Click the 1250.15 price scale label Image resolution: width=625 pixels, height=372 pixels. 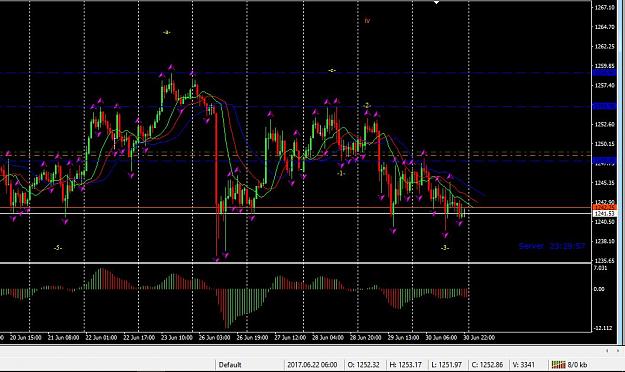[x=605, y=144]
